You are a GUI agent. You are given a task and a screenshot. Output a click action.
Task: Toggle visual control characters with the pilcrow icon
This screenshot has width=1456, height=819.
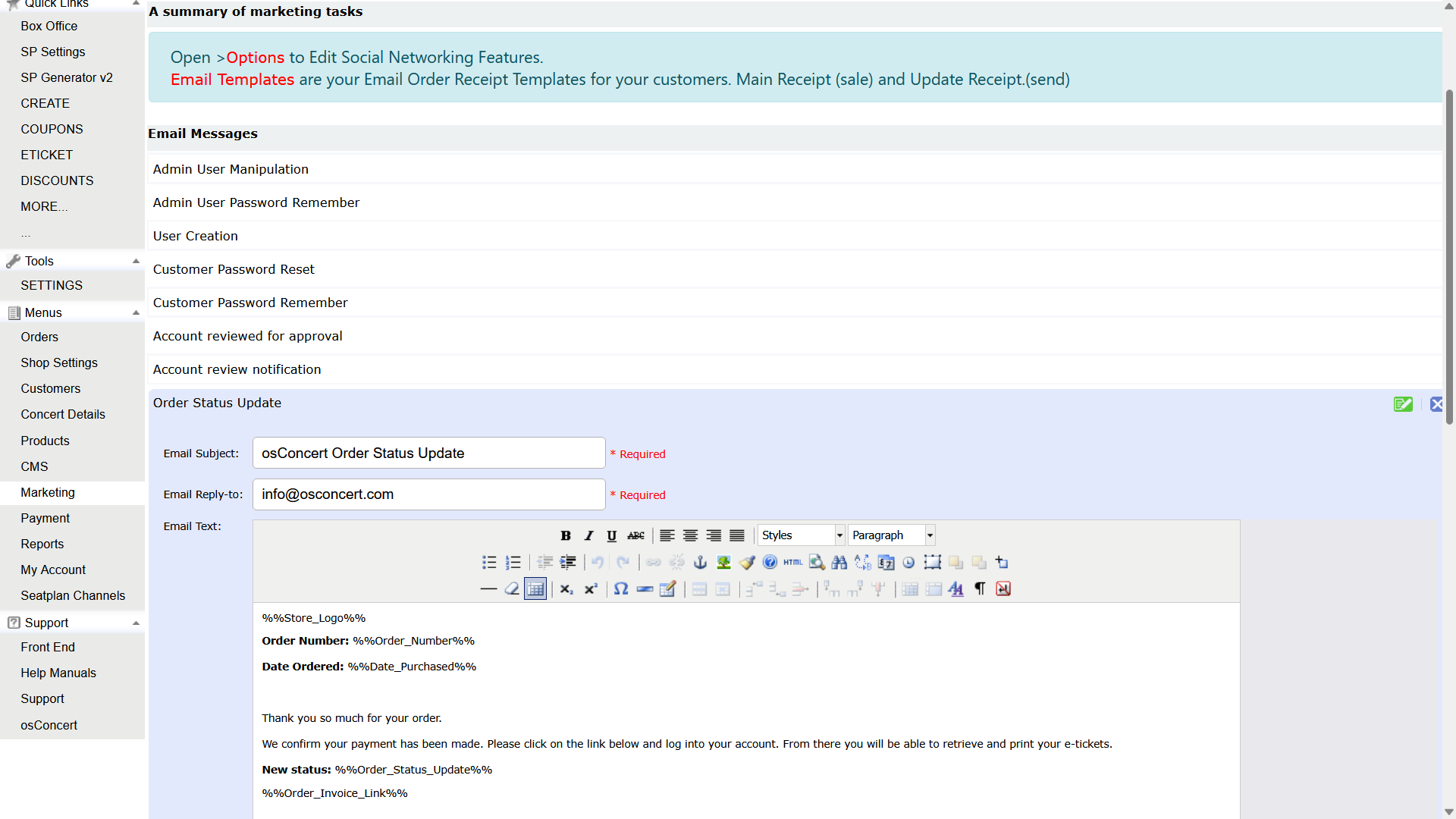pyautogui.click(x=980, y=589)
